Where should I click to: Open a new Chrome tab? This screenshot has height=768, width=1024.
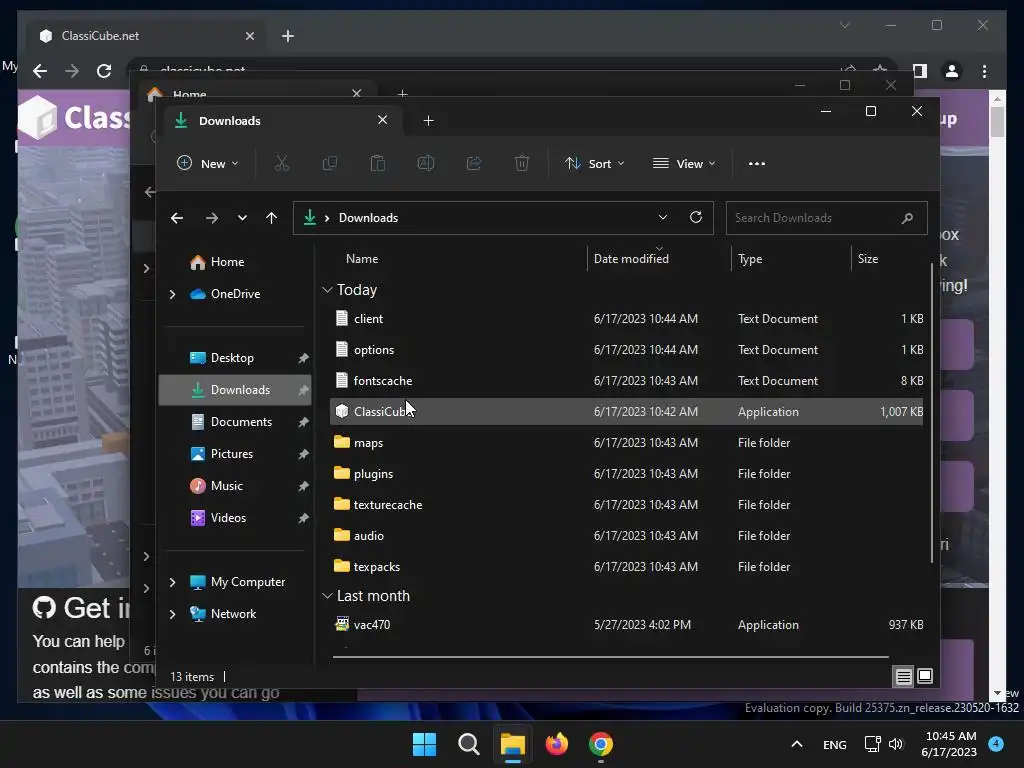tap(288, 36)
